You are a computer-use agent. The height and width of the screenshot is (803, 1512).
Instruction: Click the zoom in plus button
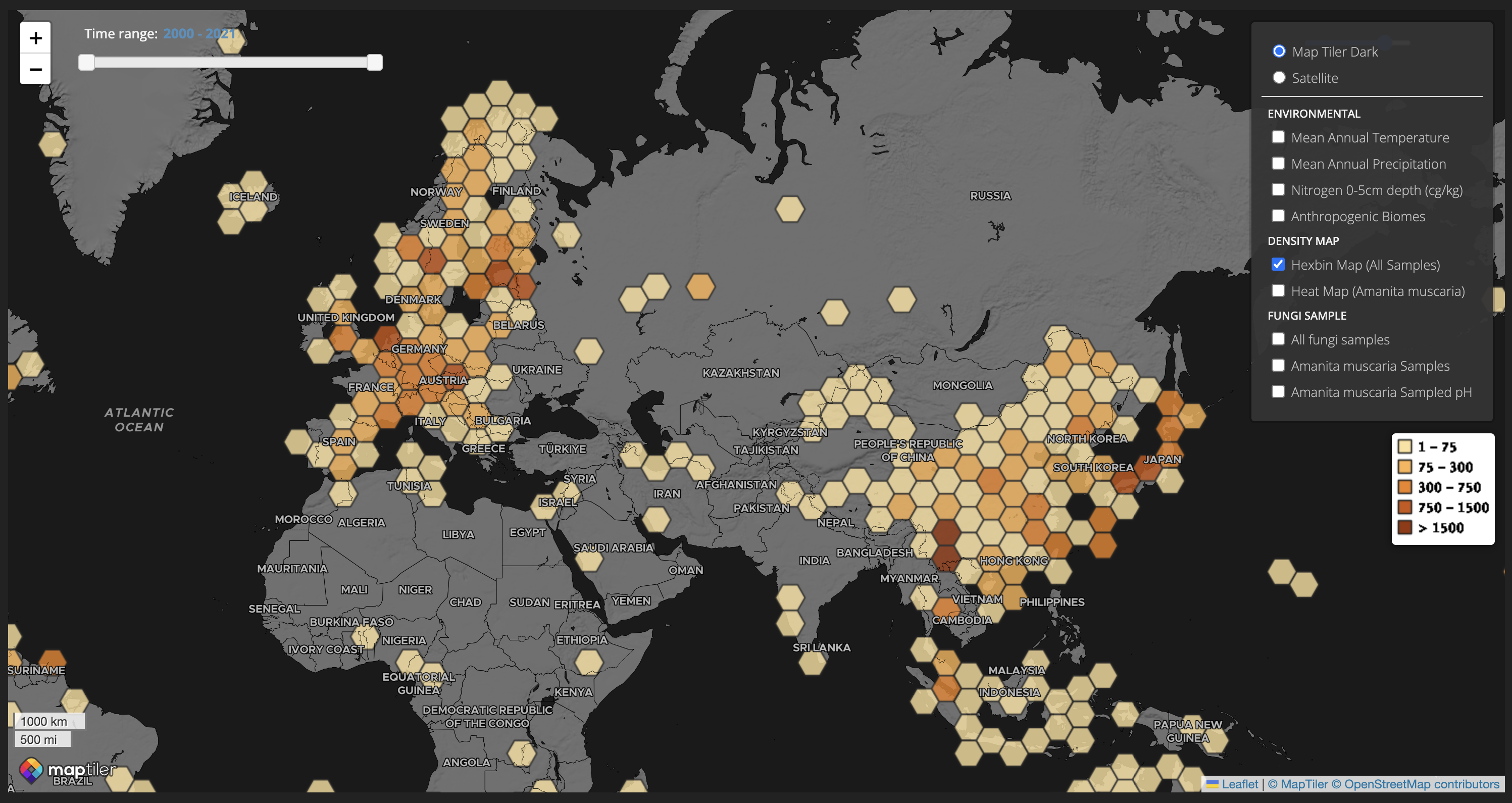35,39
